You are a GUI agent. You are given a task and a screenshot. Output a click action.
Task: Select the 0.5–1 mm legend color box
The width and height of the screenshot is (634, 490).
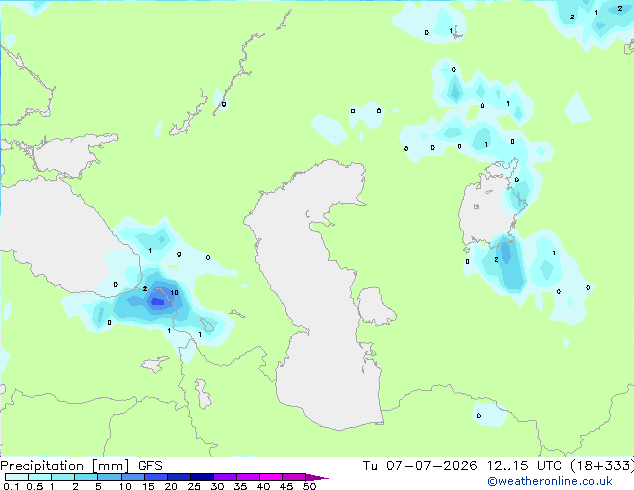40,477
